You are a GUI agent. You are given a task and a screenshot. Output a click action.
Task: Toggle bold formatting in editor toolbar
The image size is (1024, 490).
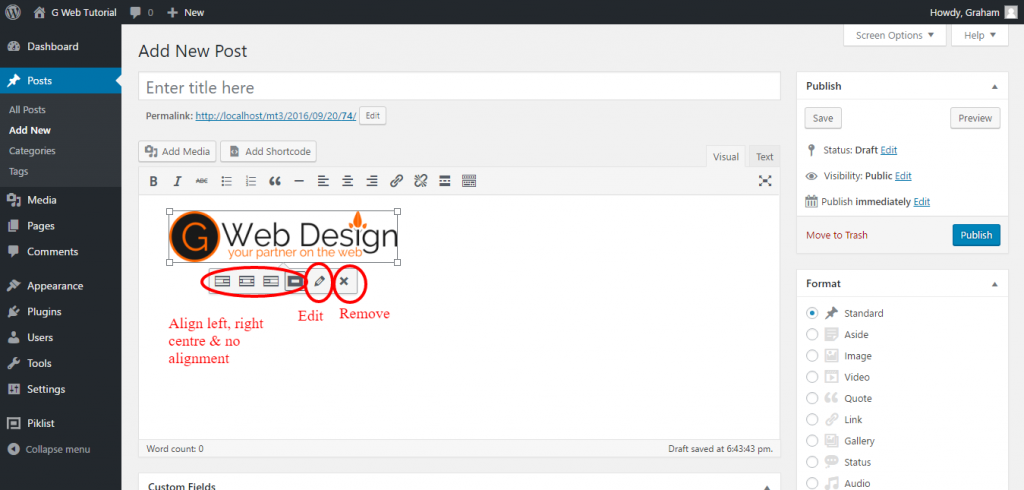153,181
